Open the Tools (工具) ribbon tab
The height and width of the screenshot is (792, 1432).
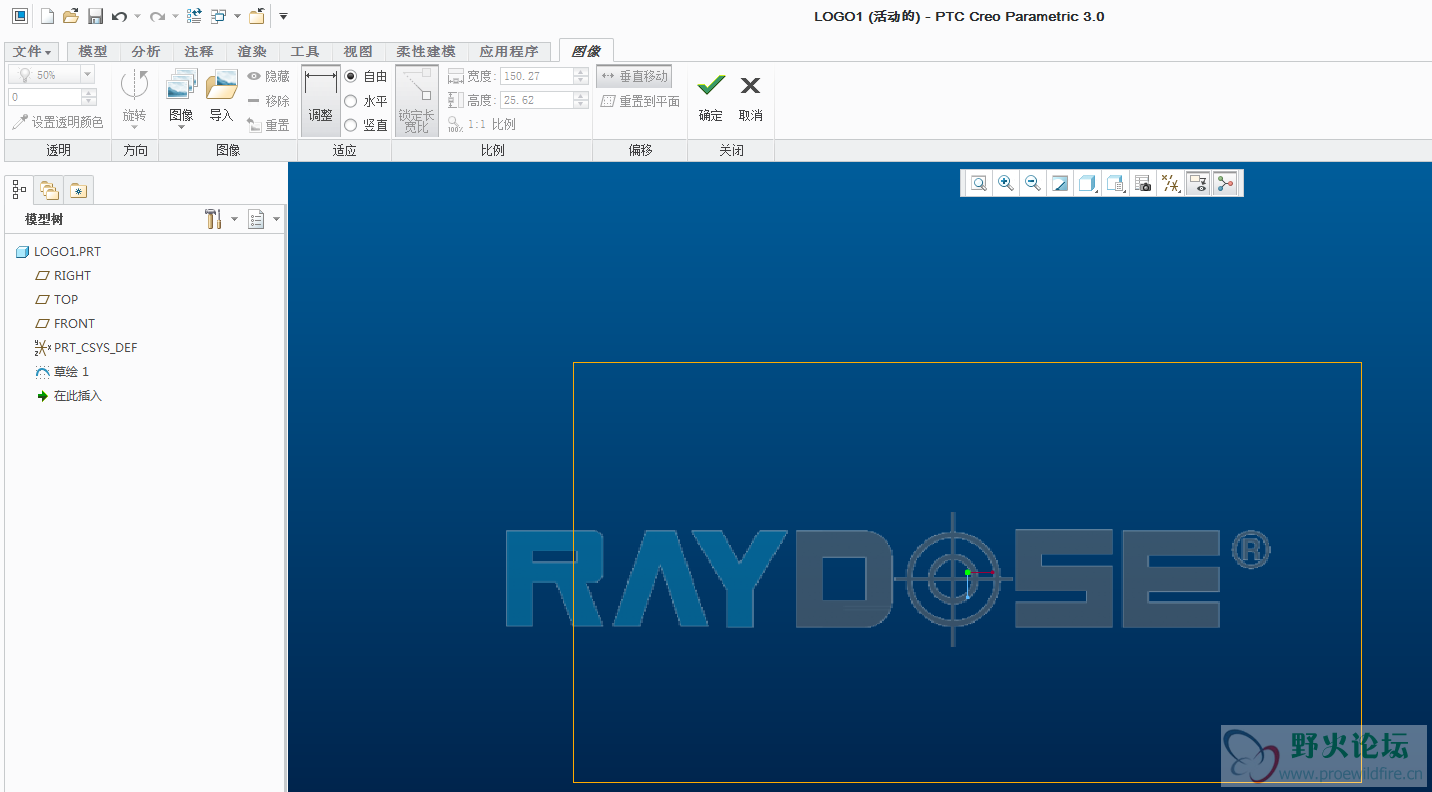coord(305,51)
